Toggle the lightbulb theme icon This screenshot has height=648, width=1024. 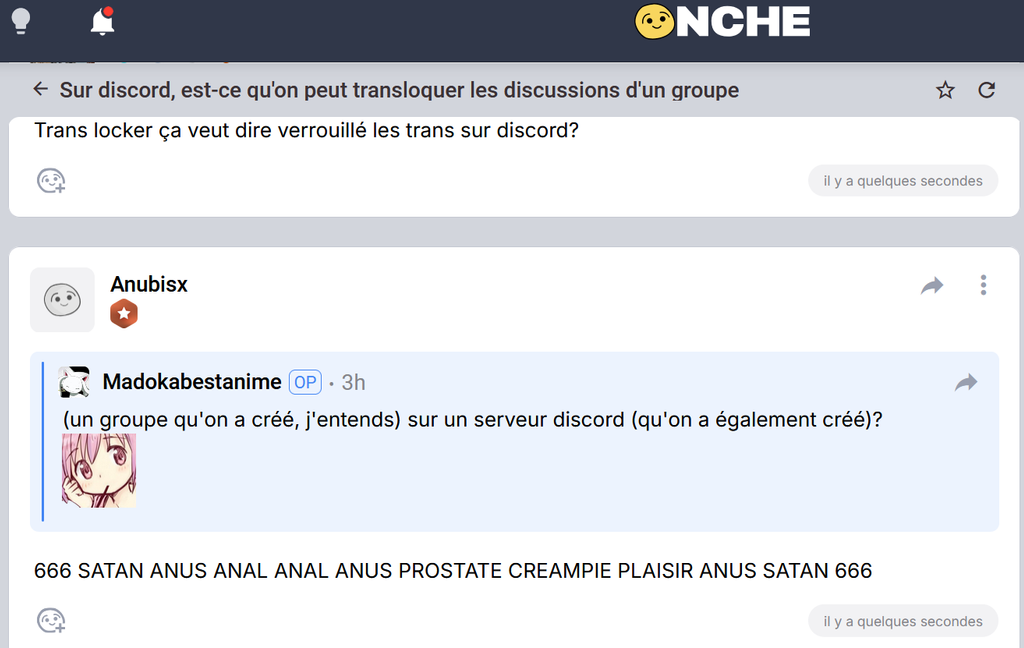coord(21,21)
